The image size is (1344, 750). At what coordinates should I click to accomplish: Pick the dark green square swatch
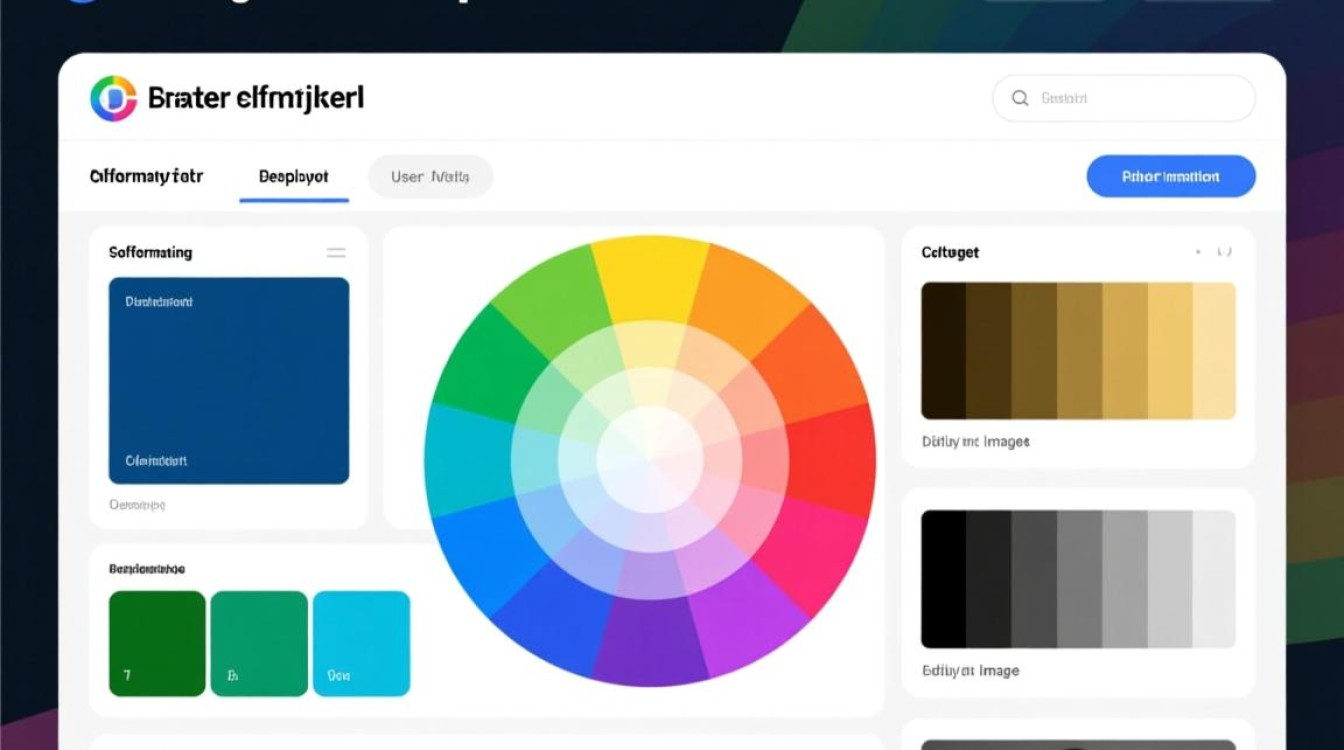(157, 643)
